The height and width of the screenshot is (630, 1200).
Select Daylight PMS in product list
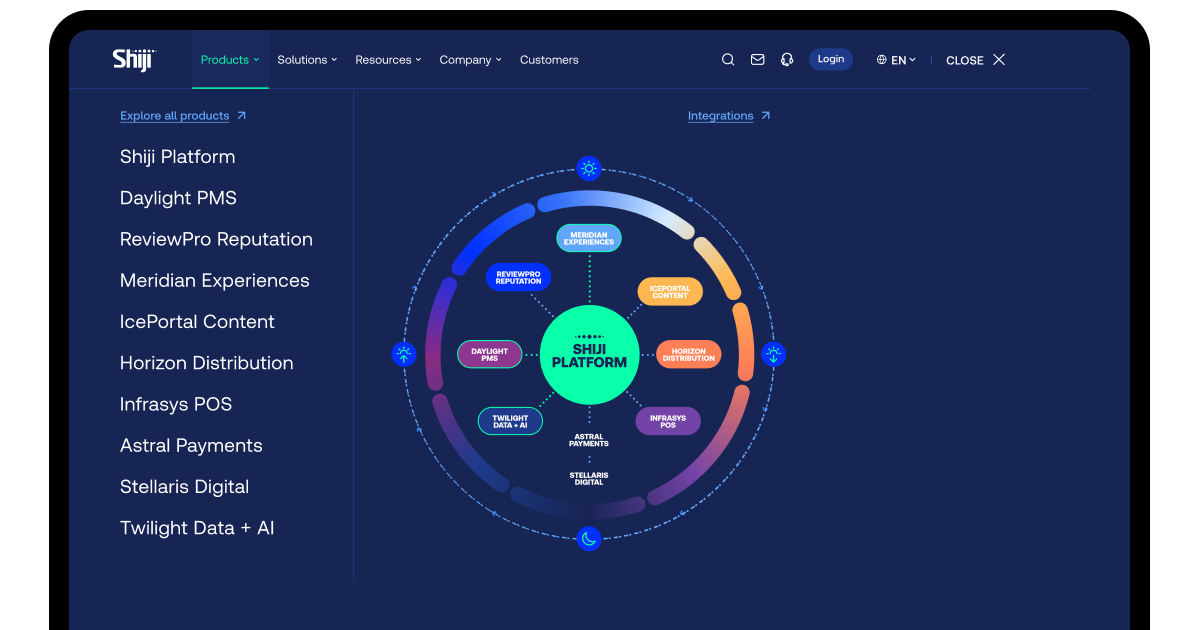(178, 198)
